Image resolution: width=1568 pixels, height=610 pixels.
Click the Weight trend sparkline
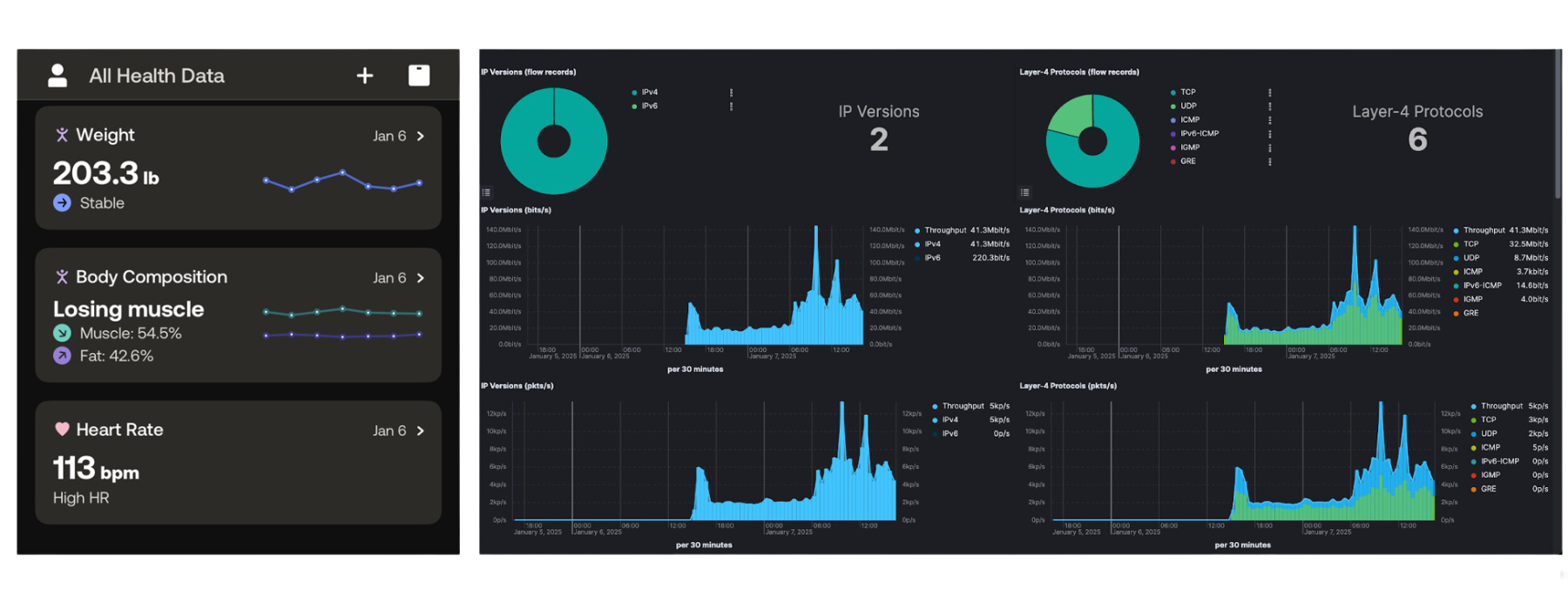pos(342,181)
